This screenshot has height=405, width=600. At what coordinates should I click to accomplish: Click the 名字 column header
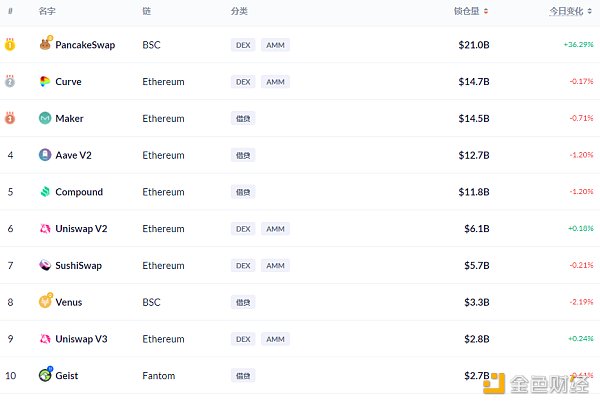pyautogui.click(x=47, y=11)
